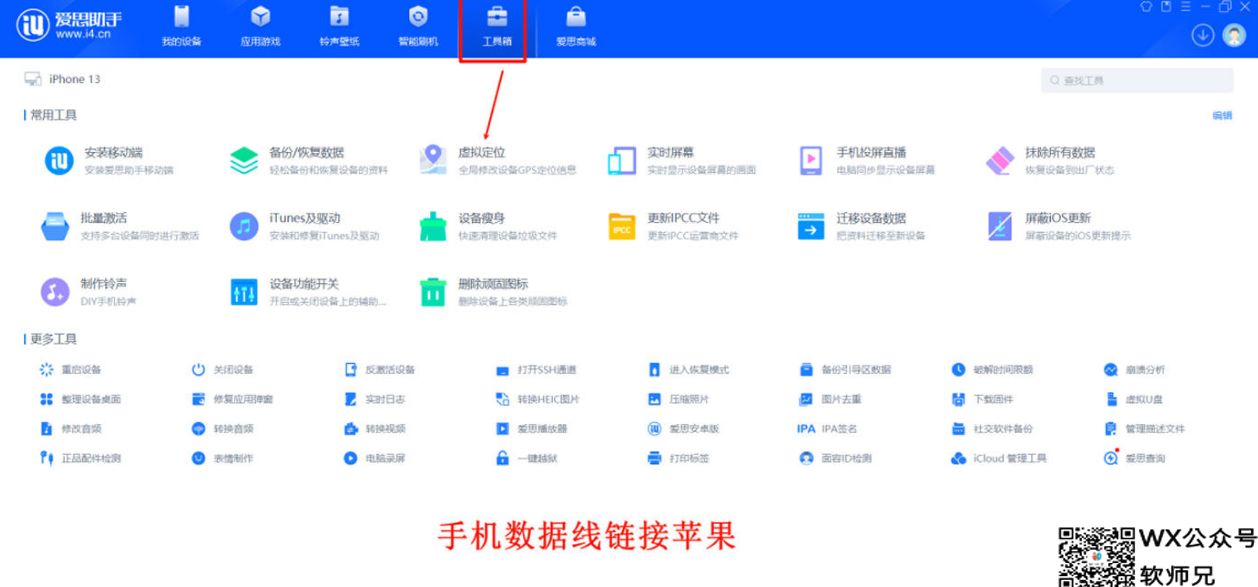Select the 工具箱 tab
1258x587 pixels.
pyautogui.click(x=496, y=27)
